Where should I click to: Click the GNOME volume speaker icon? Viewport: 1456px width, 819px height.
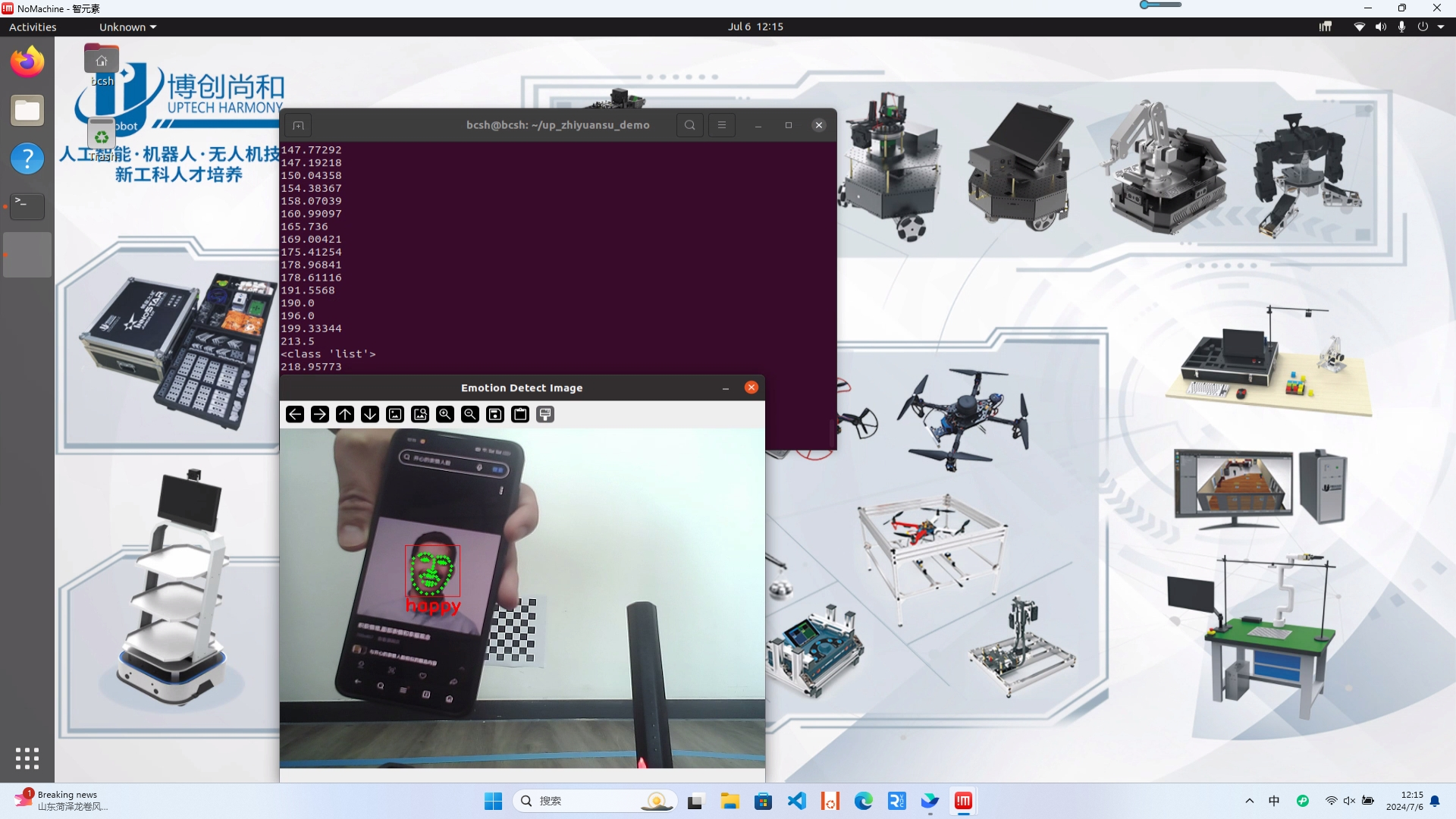coord(1381,27)
